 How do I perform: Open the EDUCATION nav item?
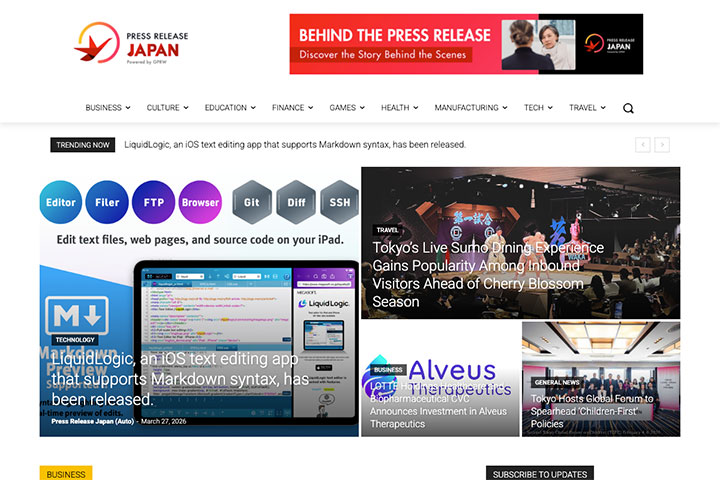coord(225,107)
